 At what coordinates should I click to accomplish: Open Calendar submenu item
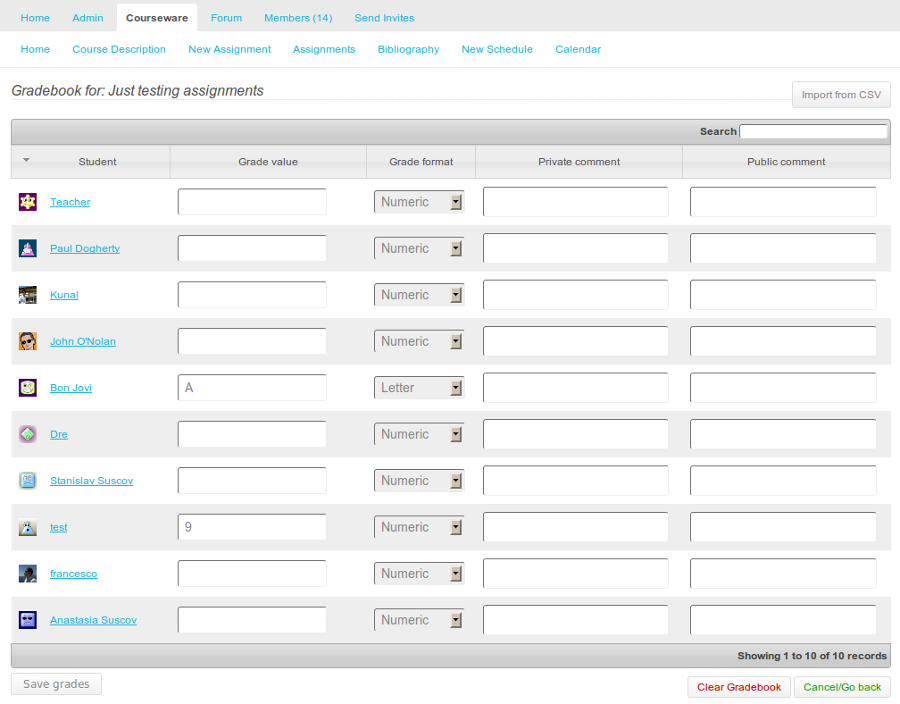tap(578, 49)
